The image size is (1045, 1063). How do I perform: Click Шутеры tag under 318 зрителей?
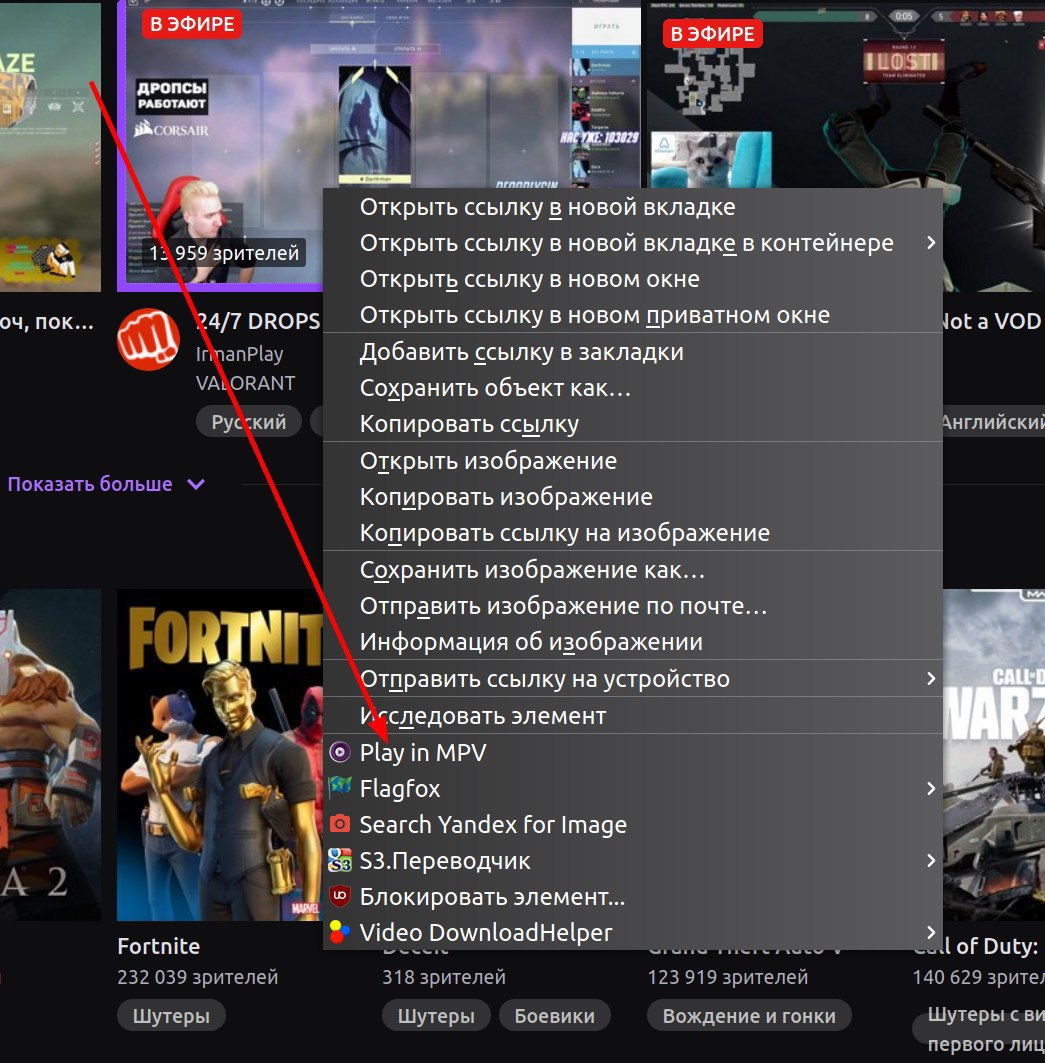tap(436, 1016)
